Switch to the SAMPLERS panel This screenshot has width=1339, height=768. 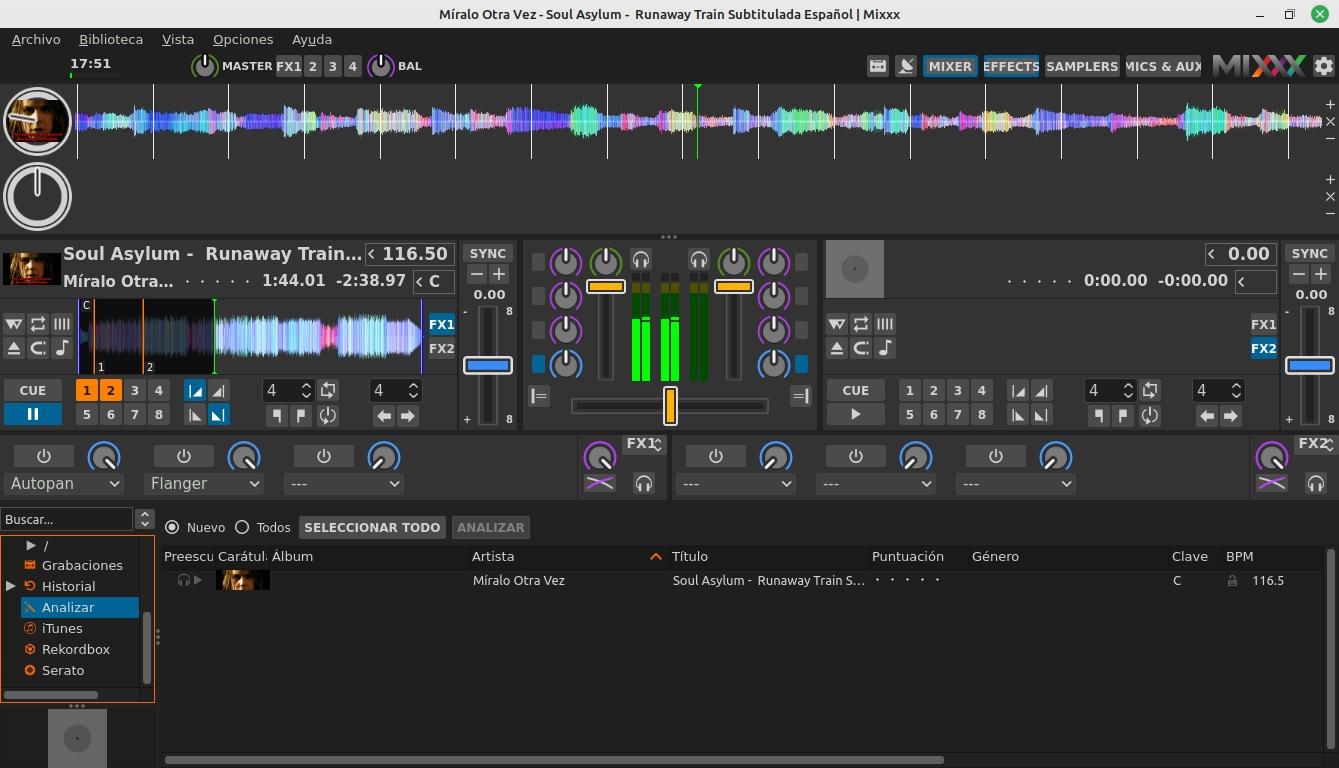pyautogui.click(x=1081, y=66)
